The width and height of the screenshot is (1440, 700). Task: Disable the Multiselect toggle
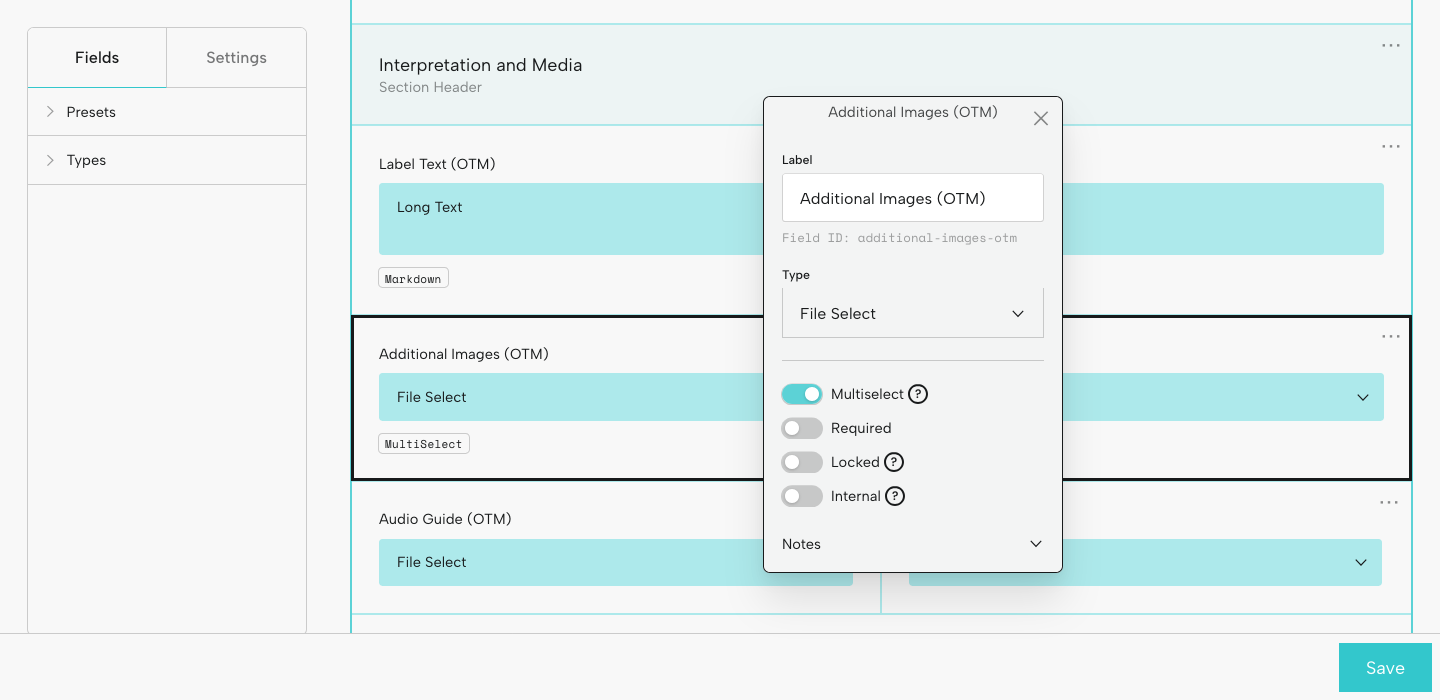[x=802, y=394]
